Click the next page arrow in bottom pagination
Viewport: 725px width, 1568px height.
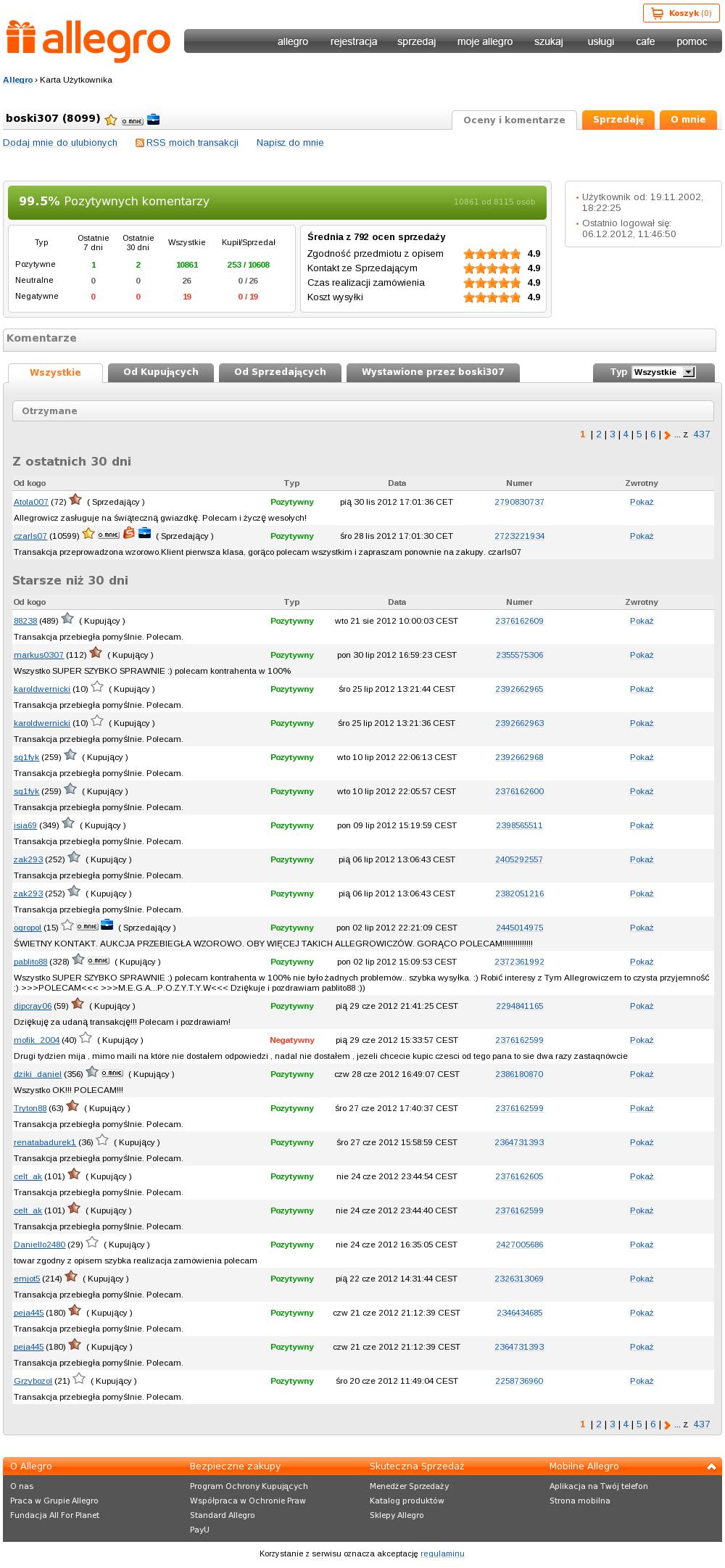tap(668, 1425)
